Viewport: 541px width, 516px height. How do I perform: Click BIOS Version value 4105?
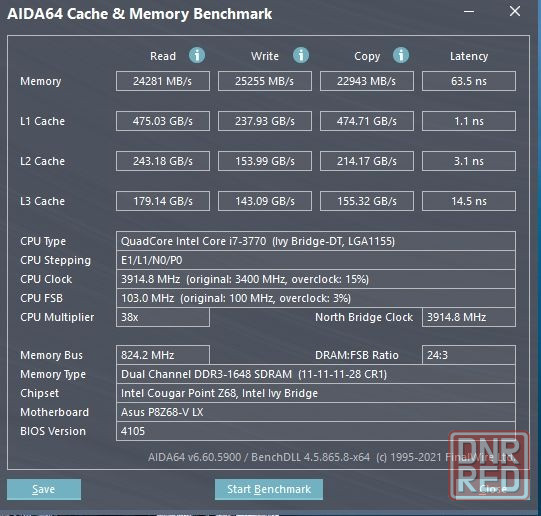(x=316, y=431)
